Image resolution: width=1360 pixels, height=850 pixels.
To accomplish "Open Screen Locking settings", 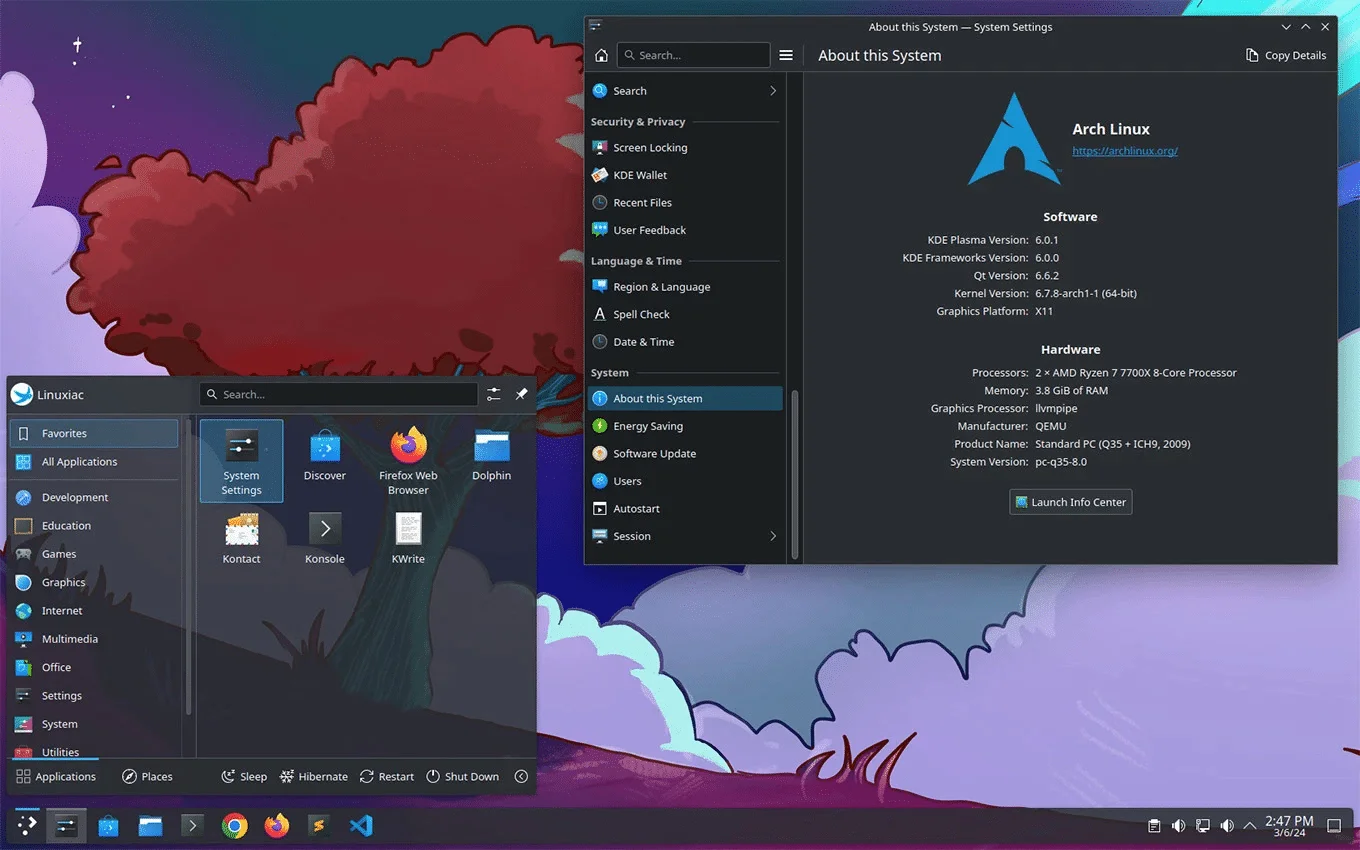I will [x=651, y=147].
